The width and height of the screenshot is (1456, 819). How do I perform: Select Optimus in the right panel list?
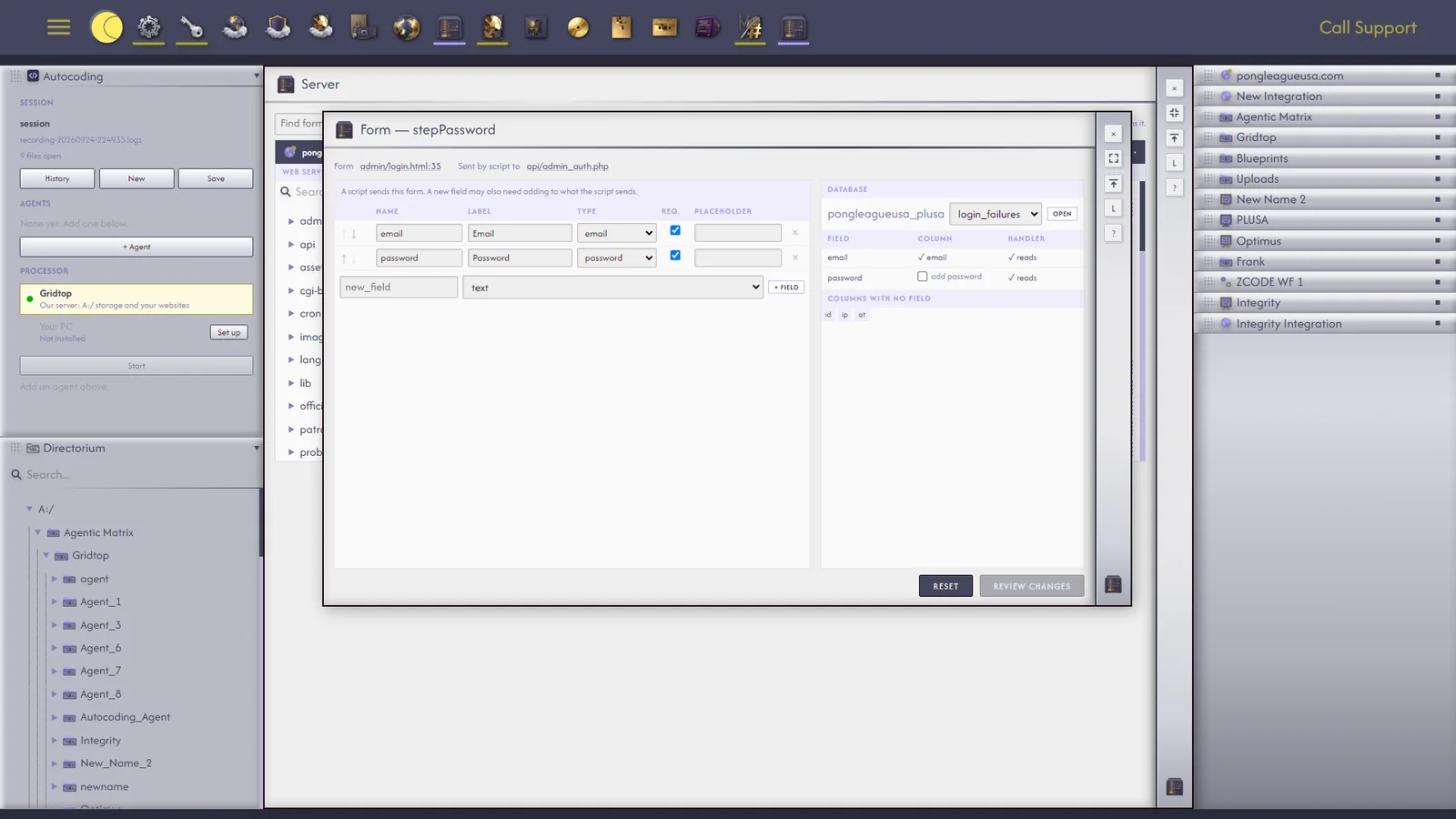pos(1259,241)
